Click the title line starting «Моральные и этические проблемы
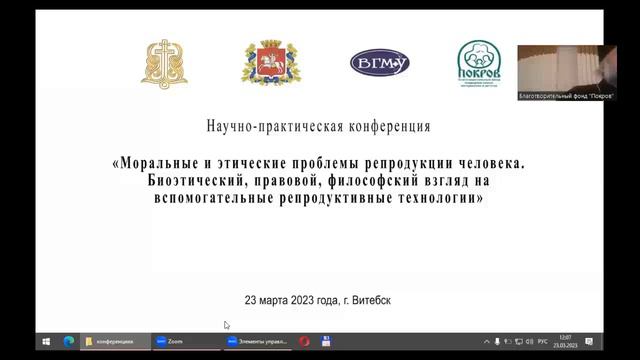The height and width of the screenshot is (360, 640). [x=318, y=163]
